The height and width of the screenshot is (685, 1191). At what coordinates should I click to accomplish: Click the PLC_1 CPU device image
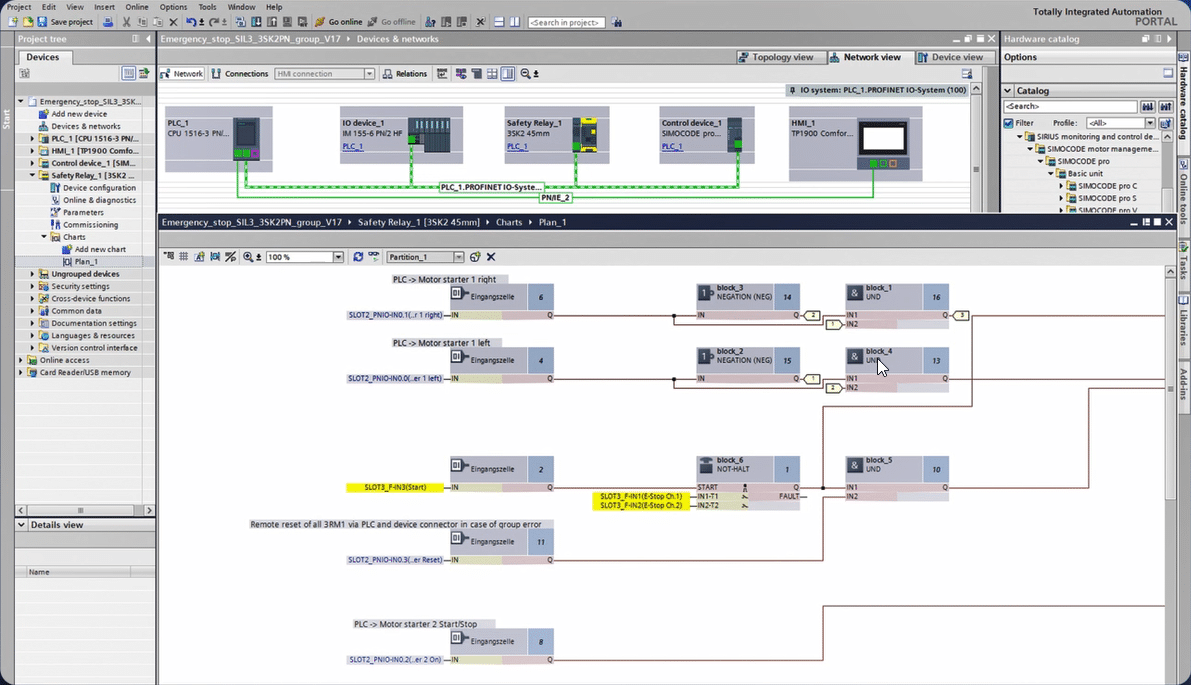[x=246, y=138]
